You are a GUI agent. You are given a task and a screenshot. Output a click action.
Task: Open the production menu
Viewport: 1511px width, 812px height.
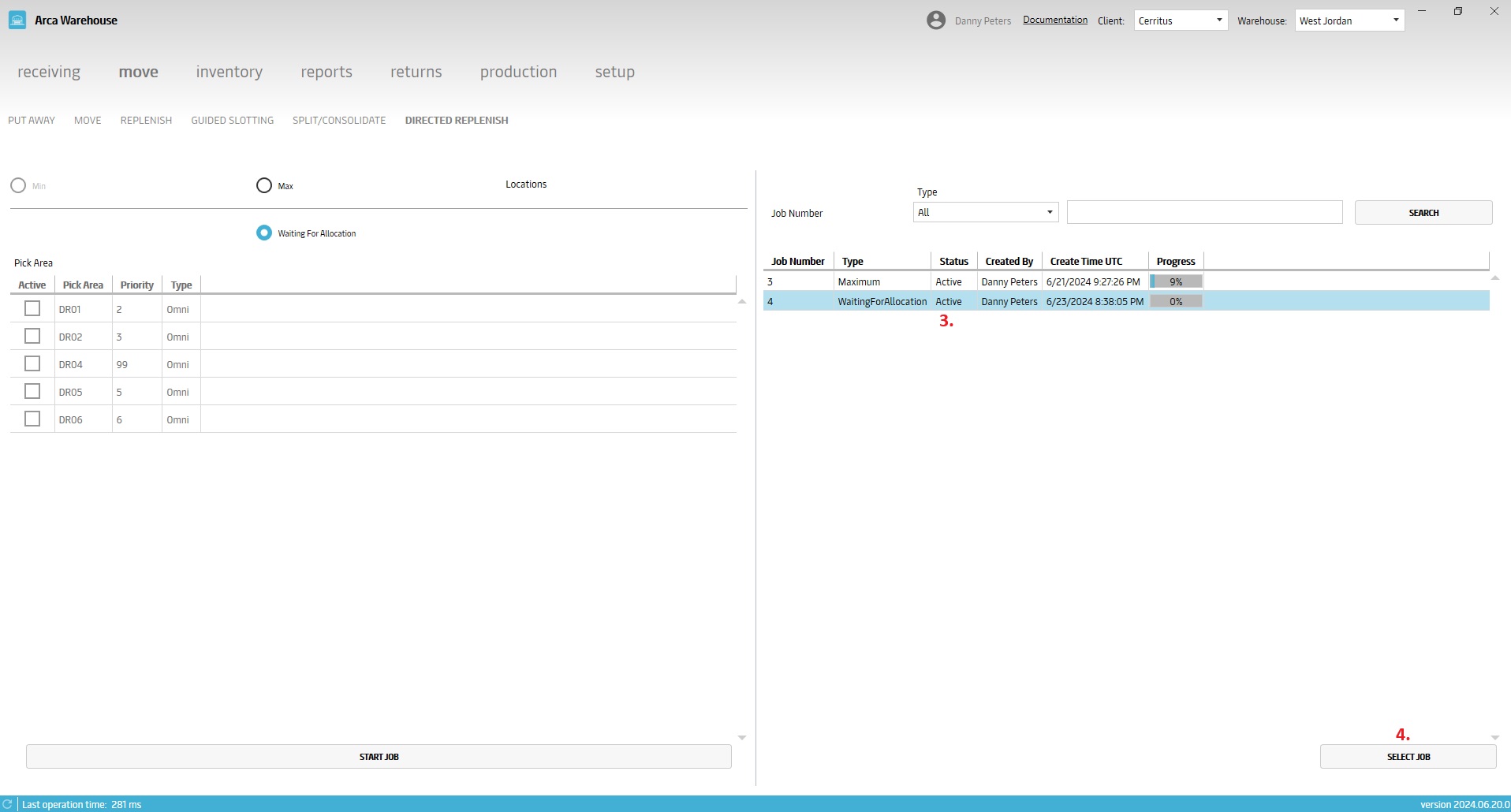click(518, 72)
